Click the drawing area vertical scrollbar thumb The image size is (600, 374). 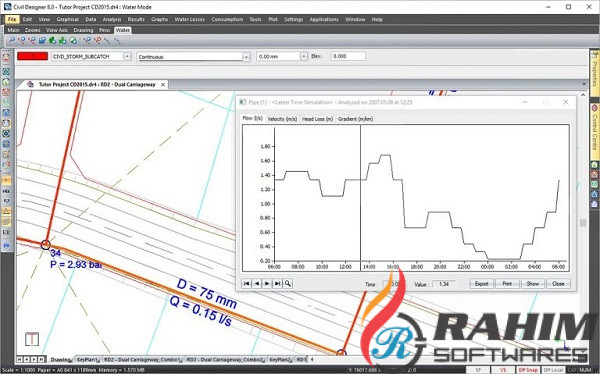click(x=583, y=223)
